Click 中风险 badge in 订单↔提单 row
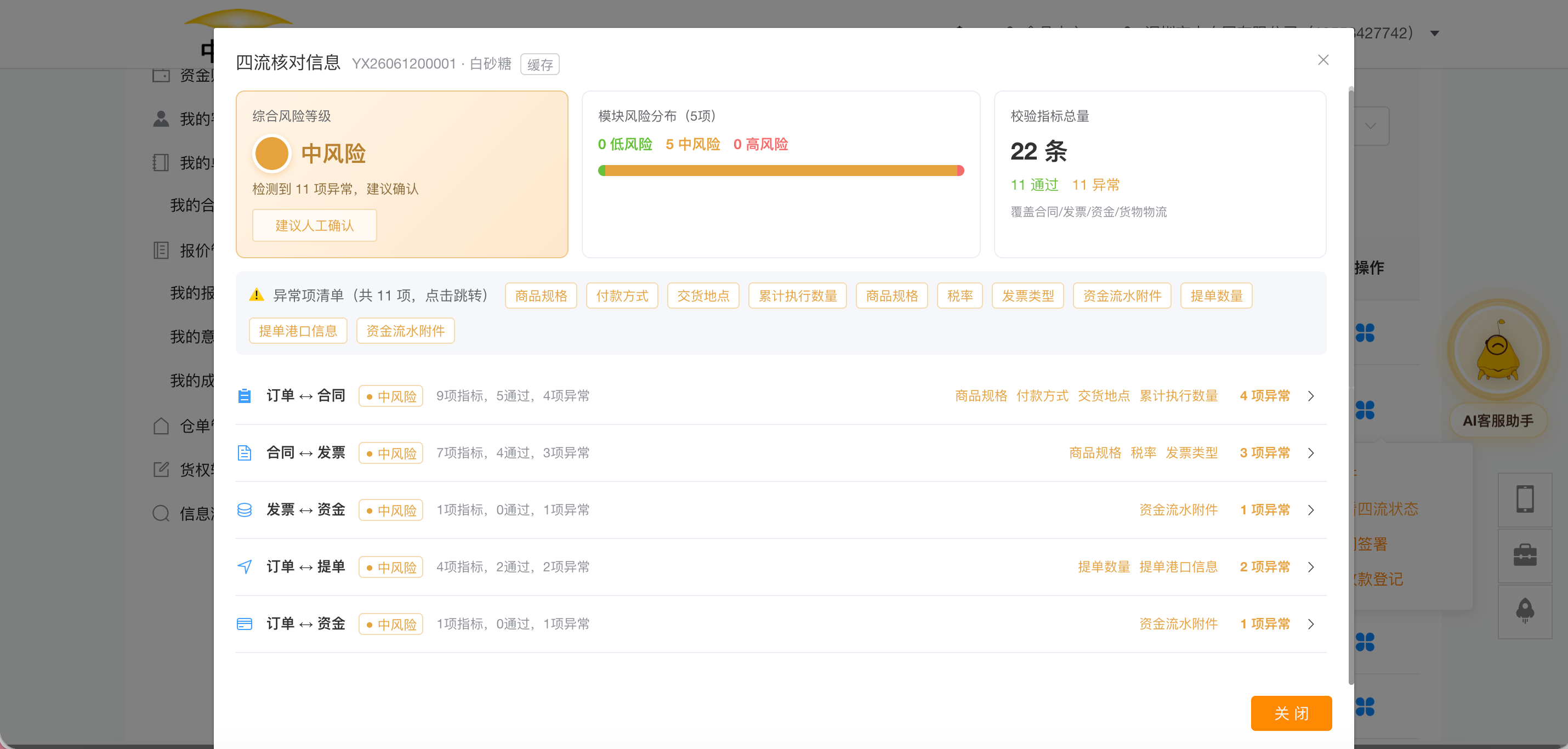The width and height of the screenshot is (1568, 749). click(391, 568)
